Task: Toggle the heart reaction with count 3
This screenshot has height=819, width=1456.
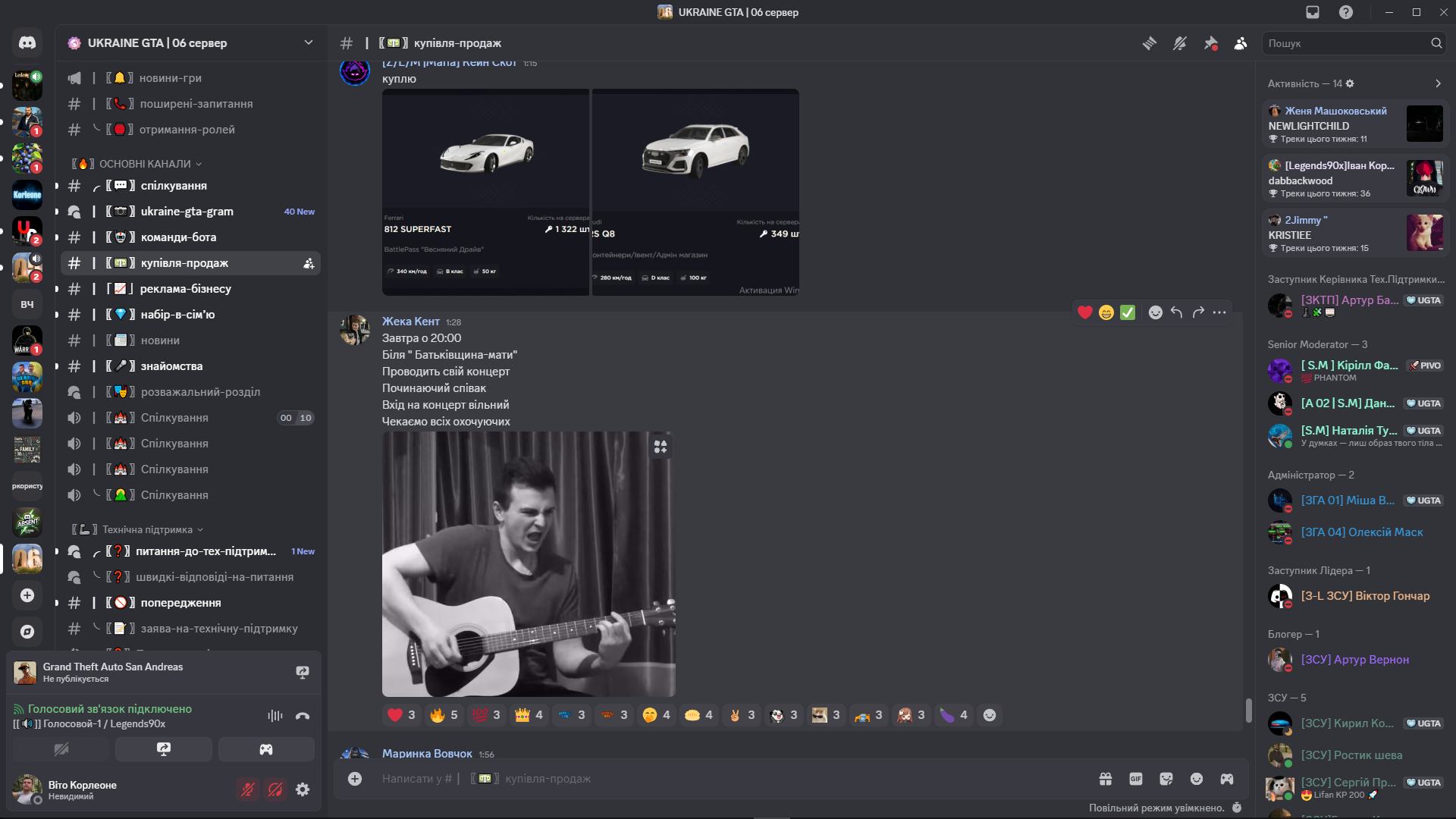Action: coord(401,715)
